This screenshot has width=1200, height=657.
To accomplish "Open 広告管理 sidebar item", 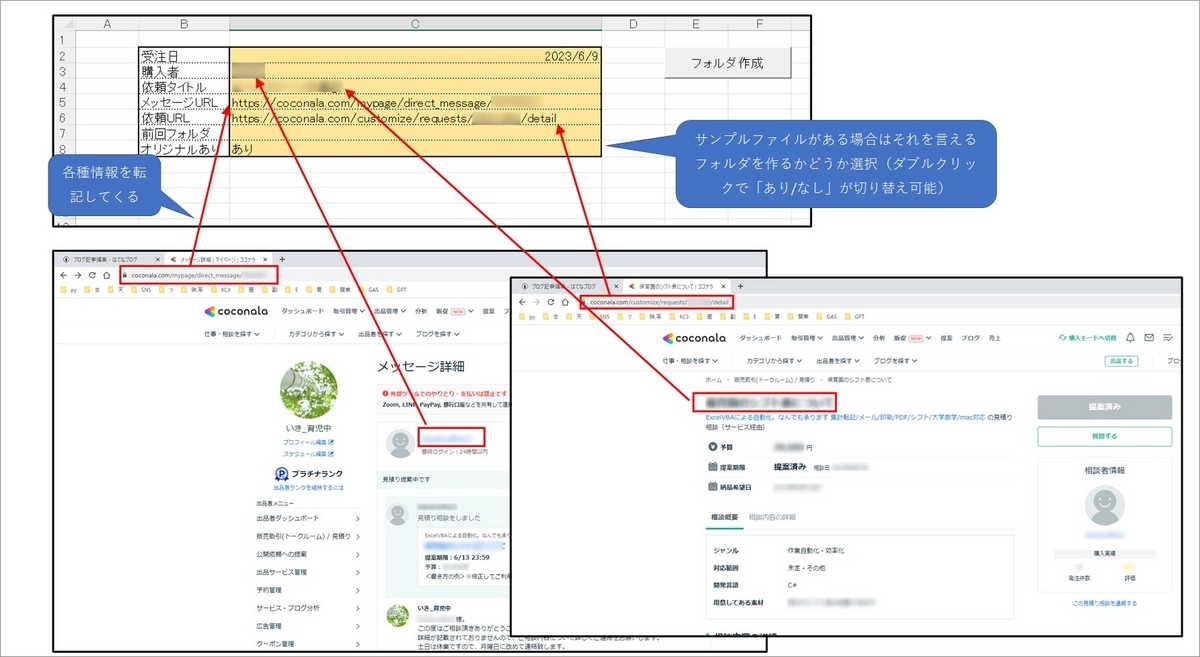I will (x=309, y=626).
